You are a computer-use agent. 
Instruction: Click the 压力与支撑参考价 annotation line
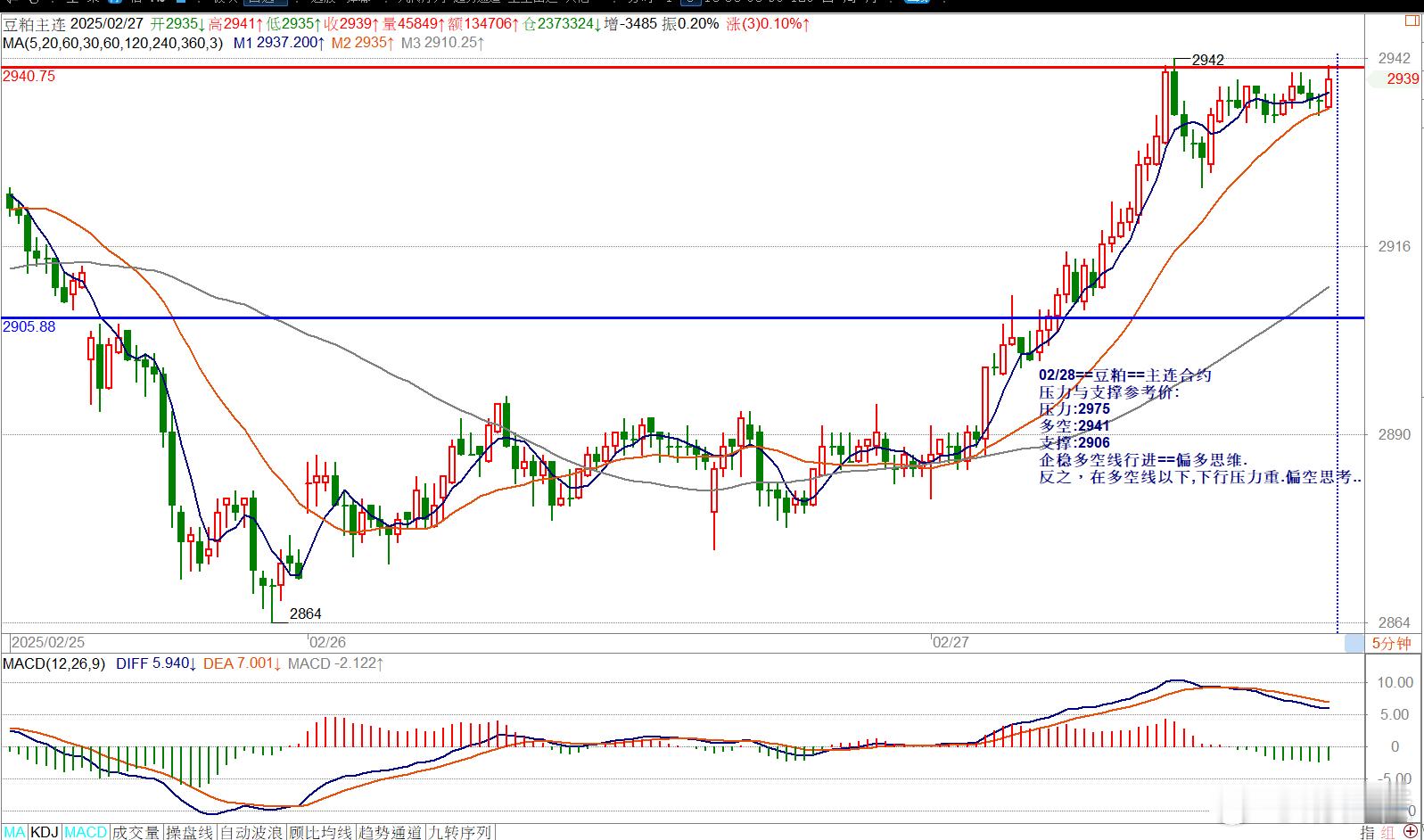(1109, 392)
